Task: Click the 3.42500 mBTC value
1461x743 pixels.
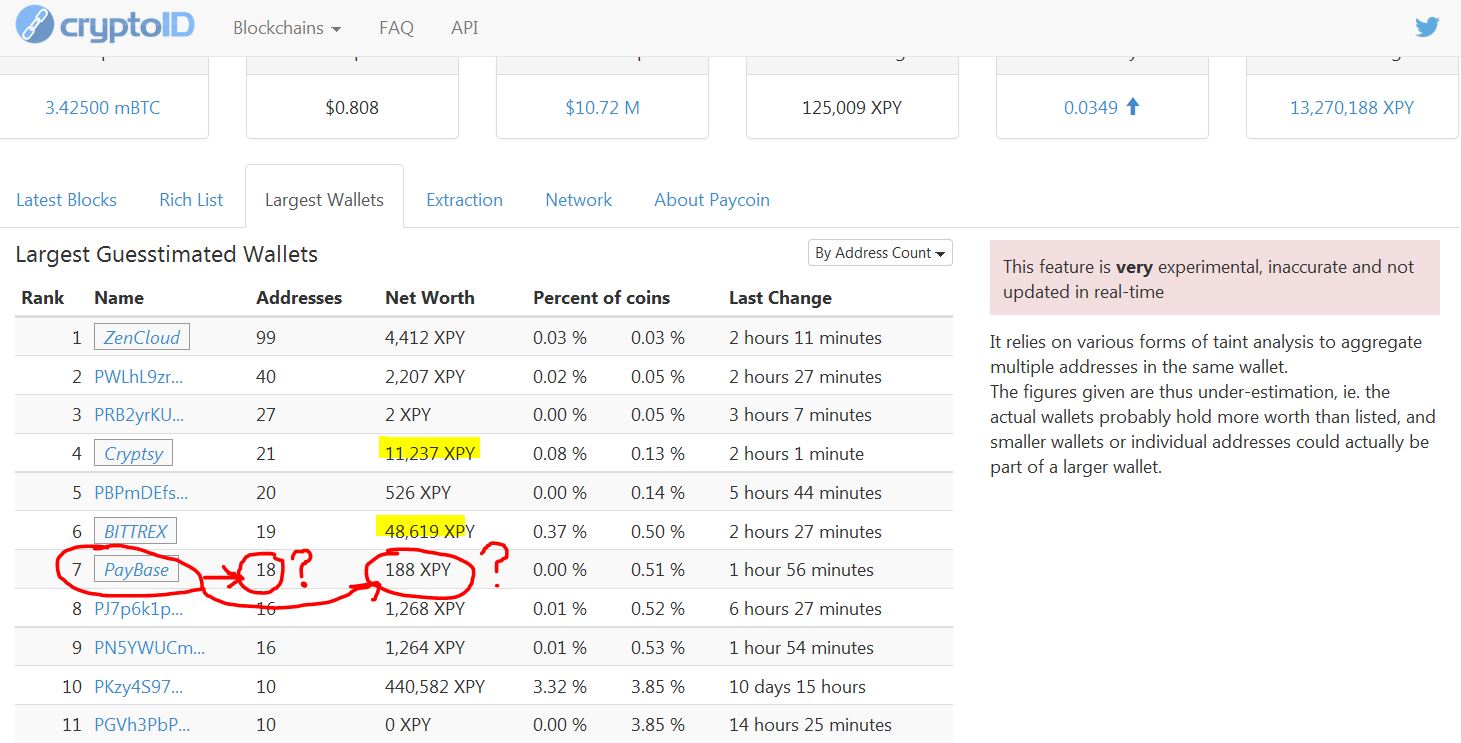Action: (102, 107)
